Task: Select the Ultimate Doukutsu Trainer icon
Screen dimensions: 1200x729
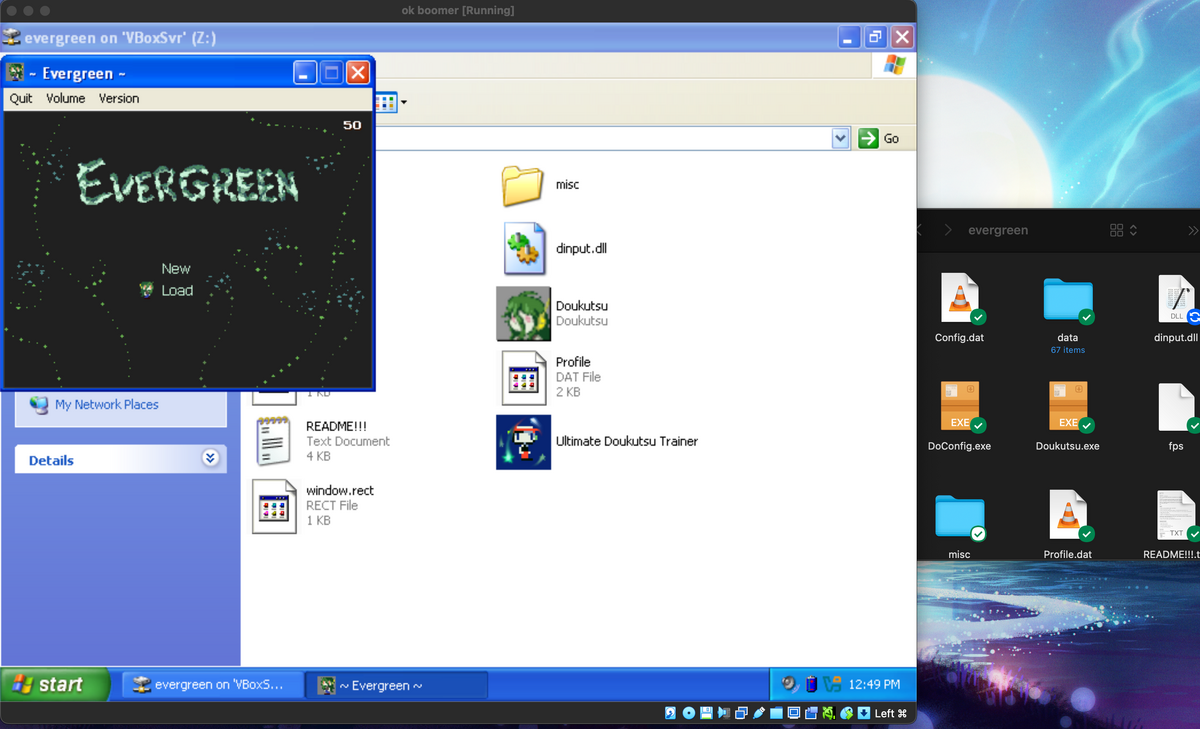Action: click(524, 441)
